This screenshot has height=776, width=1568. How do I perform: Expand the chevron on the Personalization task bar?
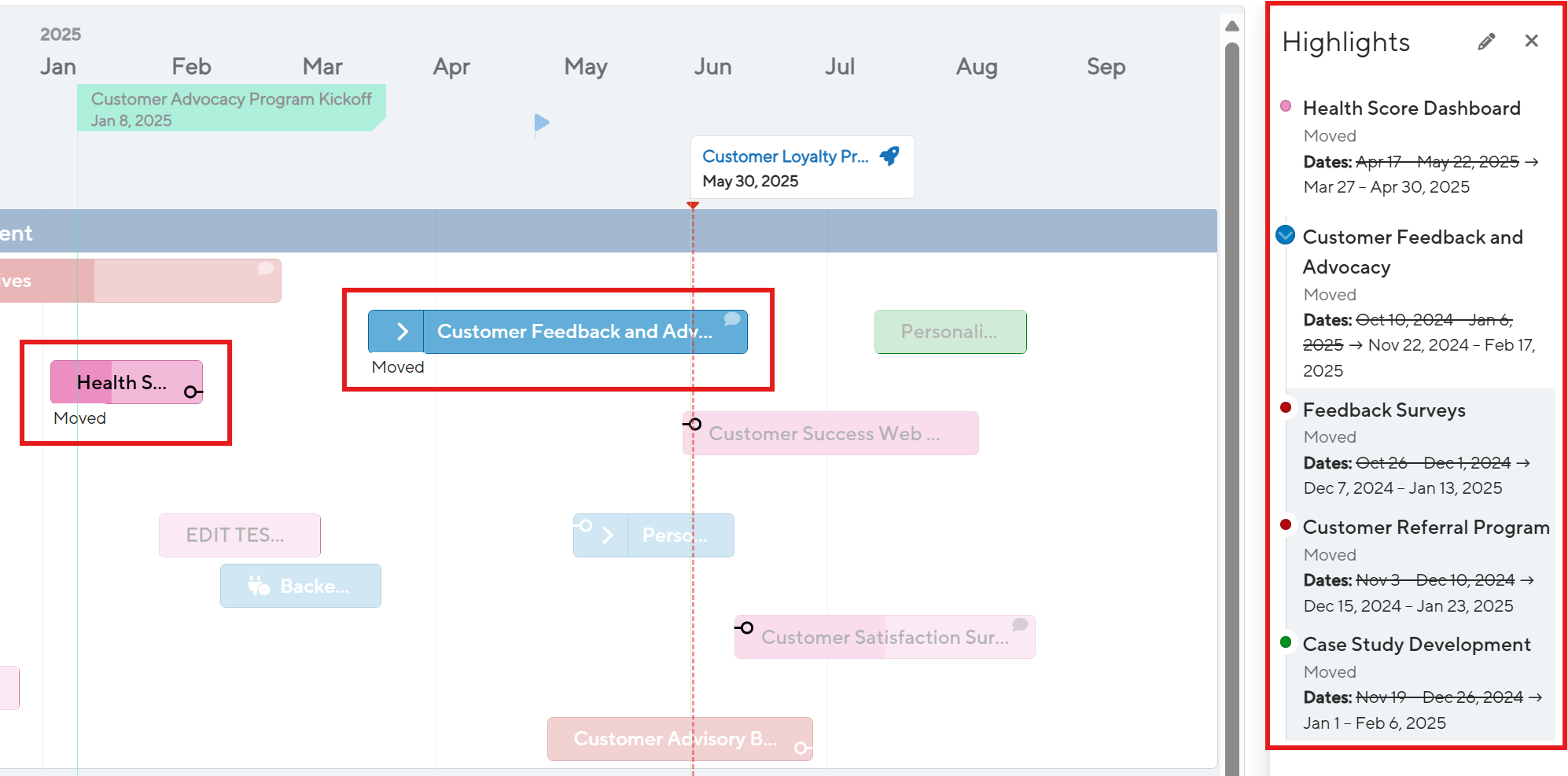(606, 535)
